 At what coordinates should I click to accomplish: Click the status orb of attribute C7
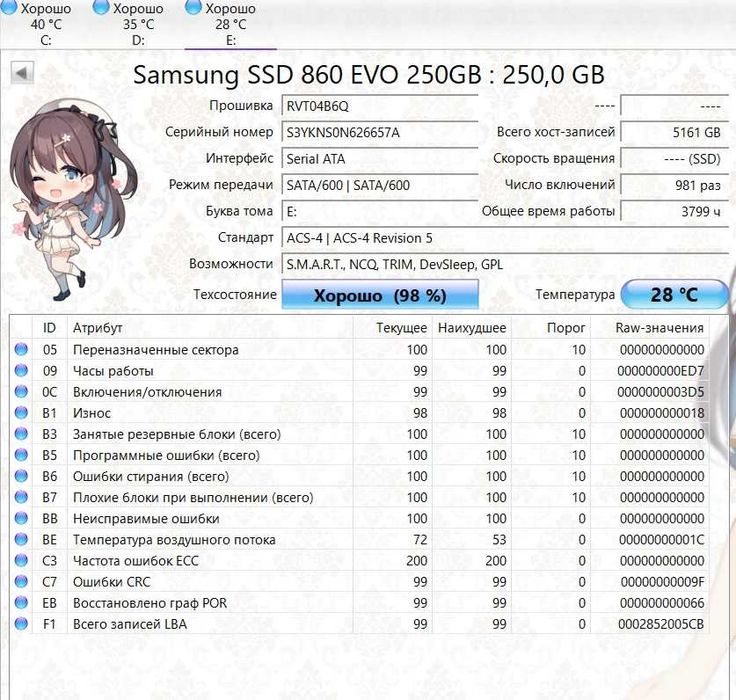[21, 582]
